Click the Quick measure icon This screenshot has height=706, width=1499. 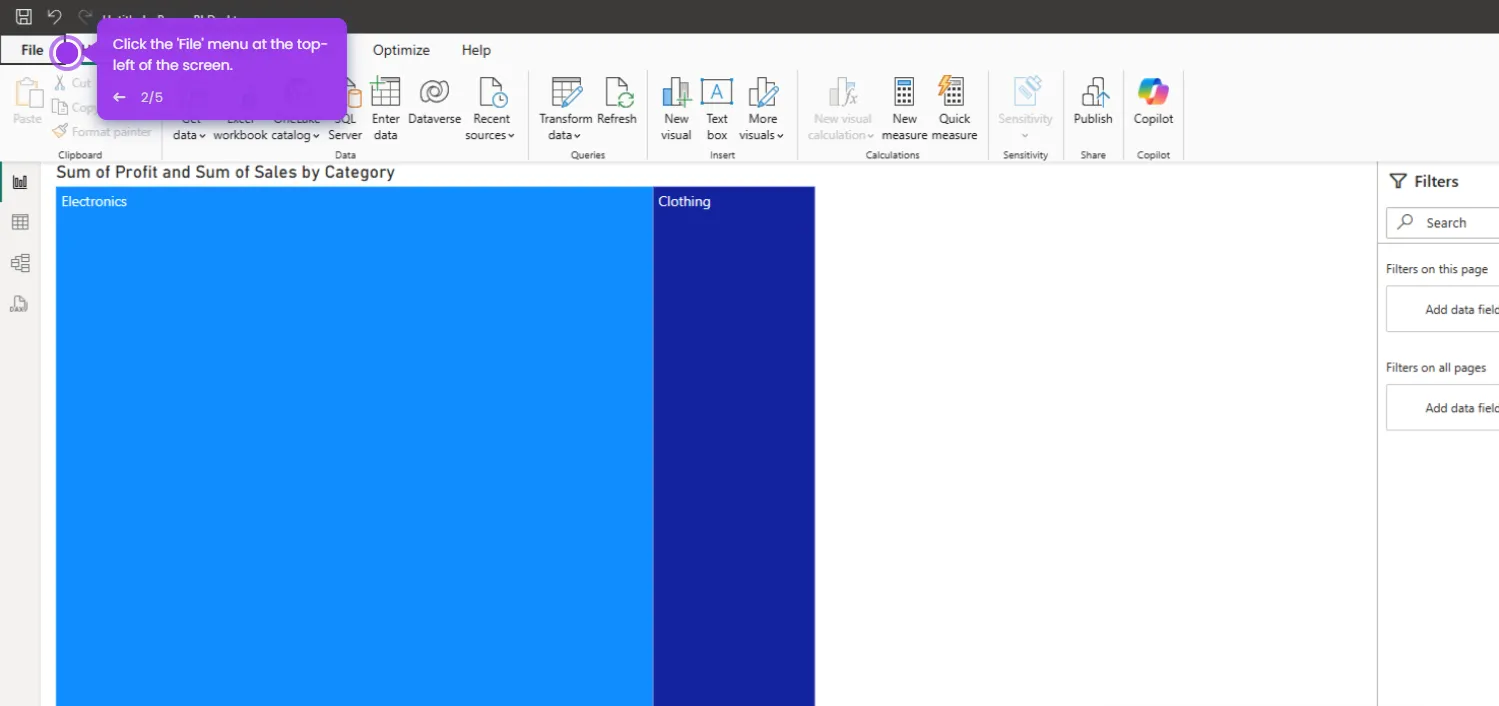952,91
